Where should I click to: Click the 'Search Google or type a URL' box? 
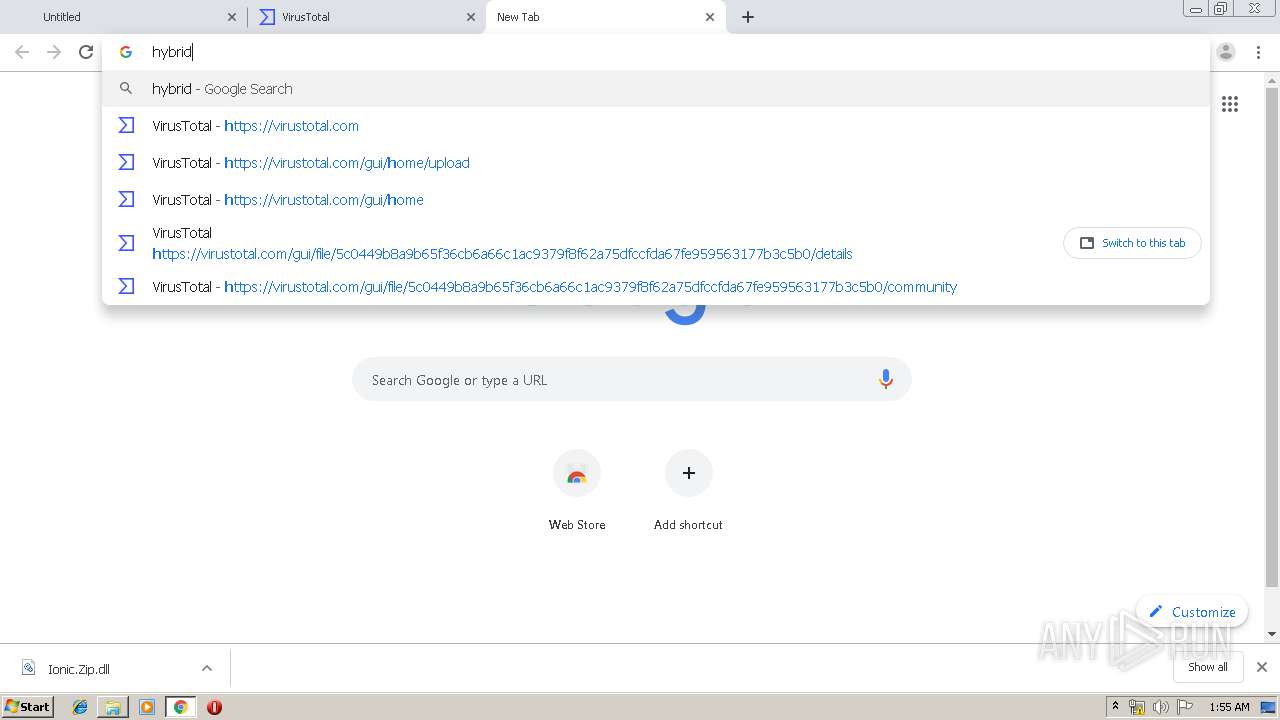click(x=631, y=380)
